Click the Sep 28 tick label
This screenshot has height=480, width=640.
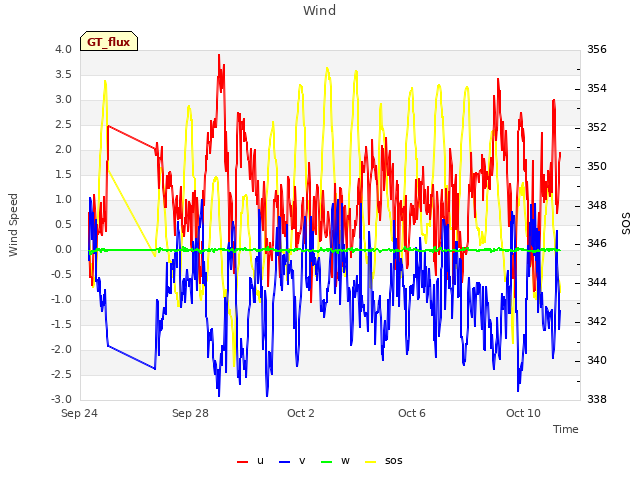(190, 413)
